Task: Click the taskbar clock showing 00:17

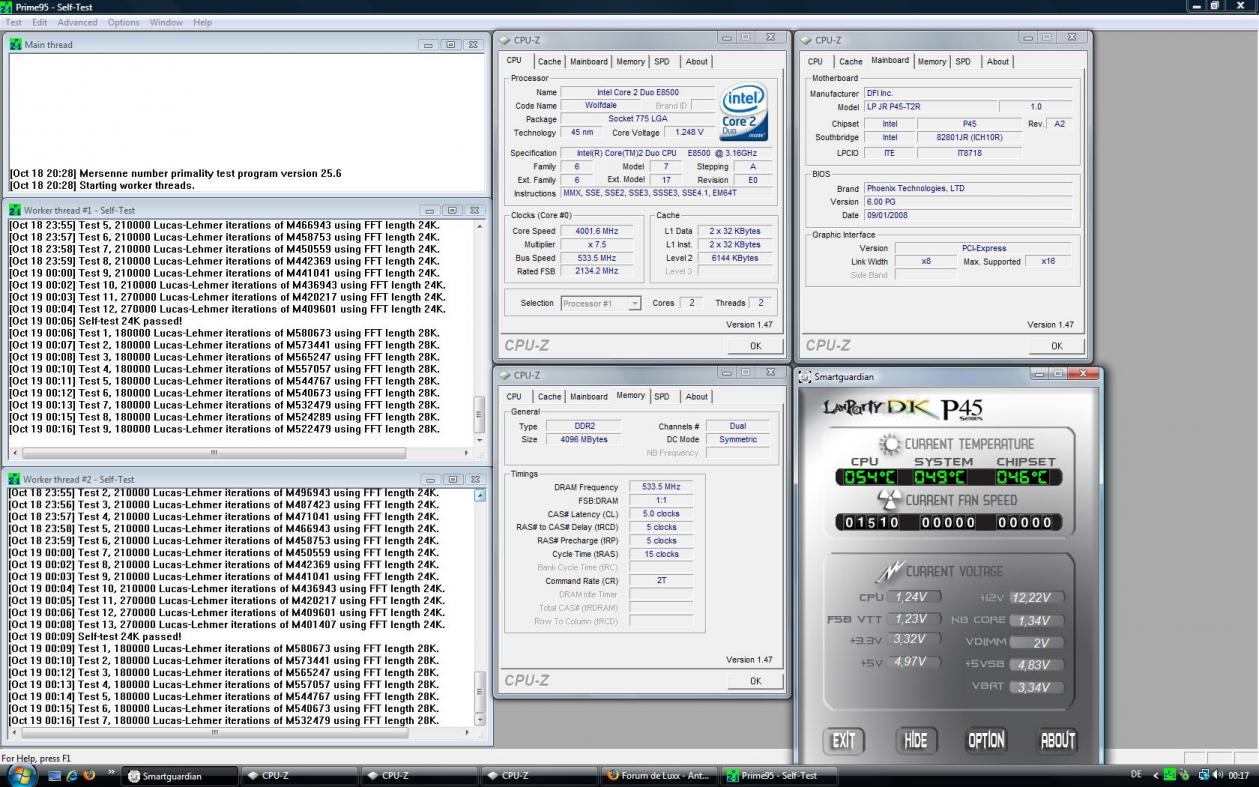Action: click(1239, 775)
